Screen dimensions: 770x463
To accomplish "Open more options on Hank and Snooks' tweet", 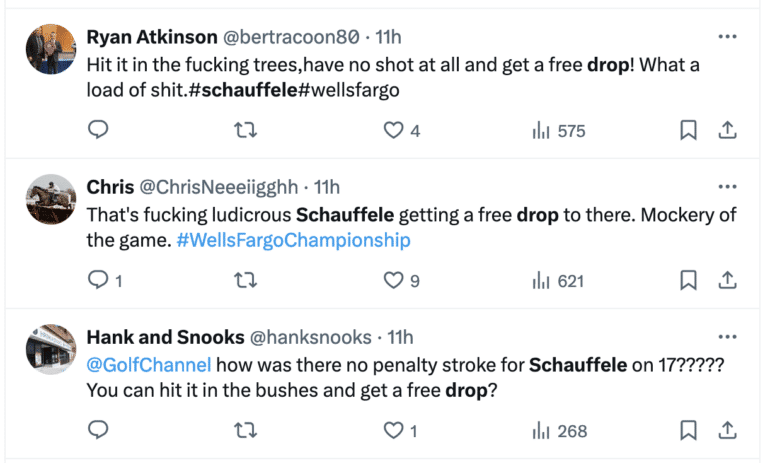I will pyautogui.click(x=727, y=337).
